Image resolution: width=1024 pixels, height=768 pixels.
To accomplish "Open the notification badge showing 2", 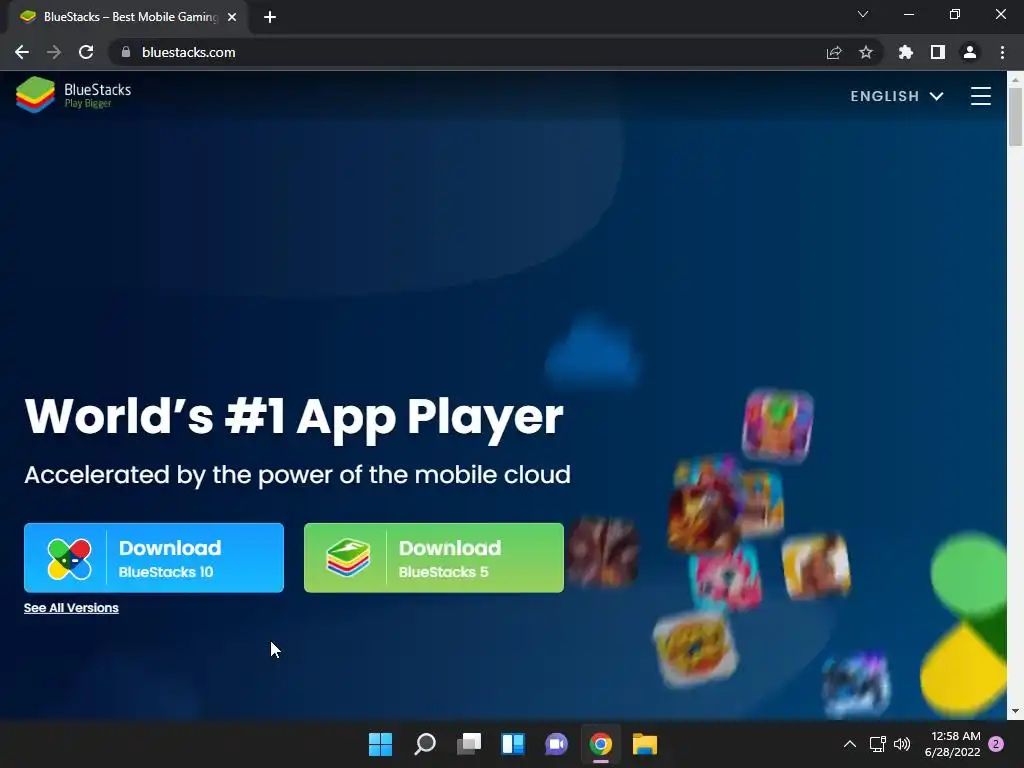I will pyautogui.click(x=996, y=744).
